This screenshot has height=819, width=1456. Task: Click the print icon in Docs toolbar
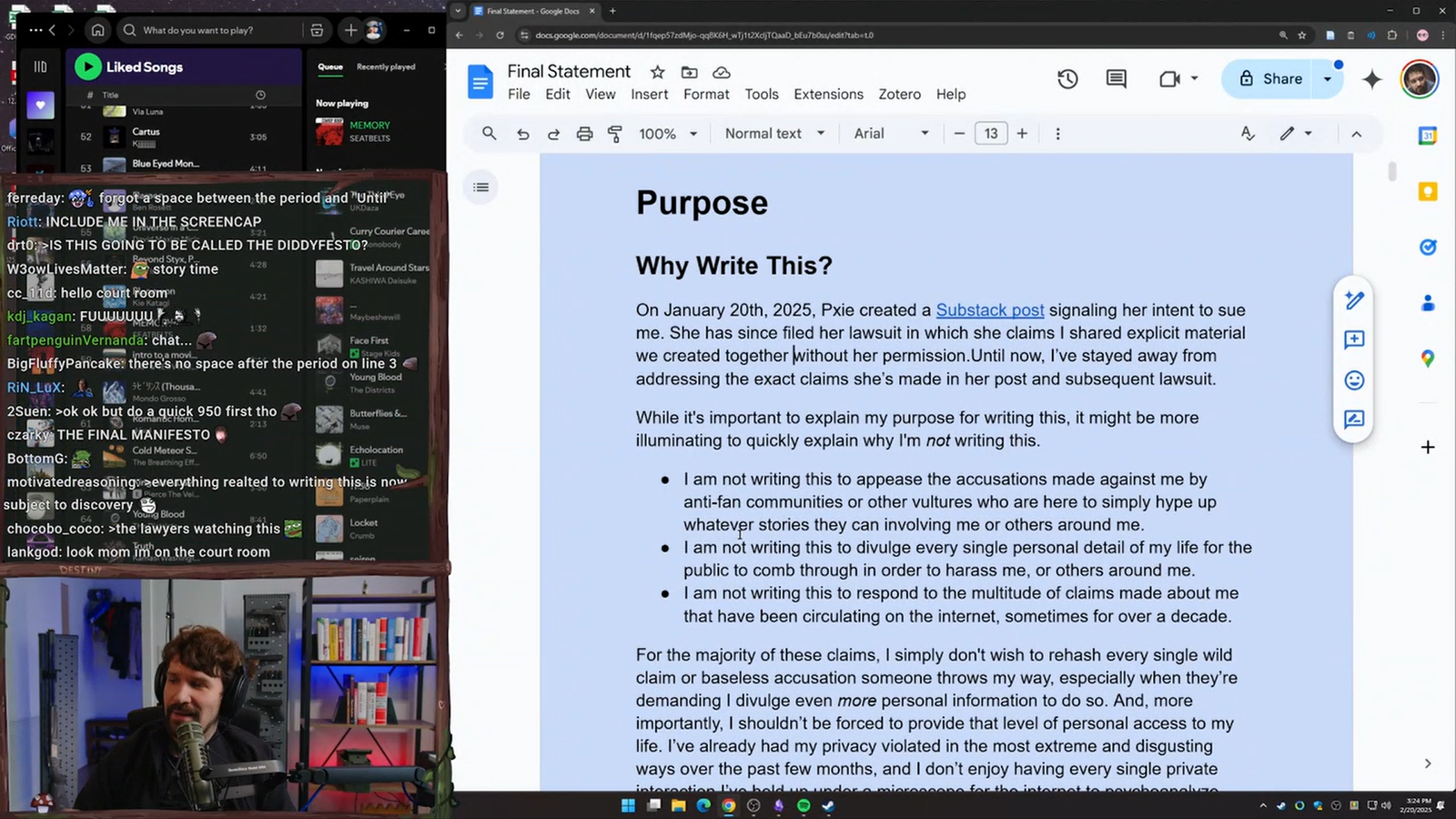click(x=584, y=134)
